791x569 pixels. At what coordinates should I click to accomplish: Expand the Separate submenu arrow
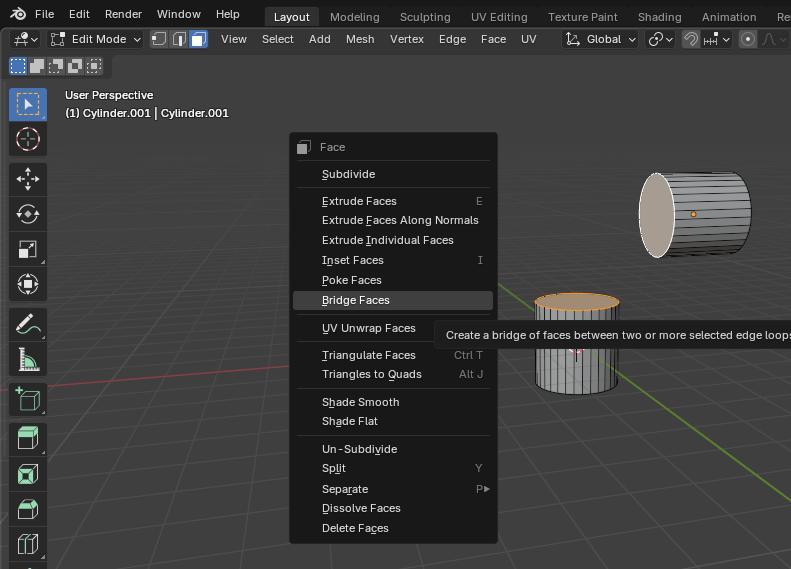[485, 489]
